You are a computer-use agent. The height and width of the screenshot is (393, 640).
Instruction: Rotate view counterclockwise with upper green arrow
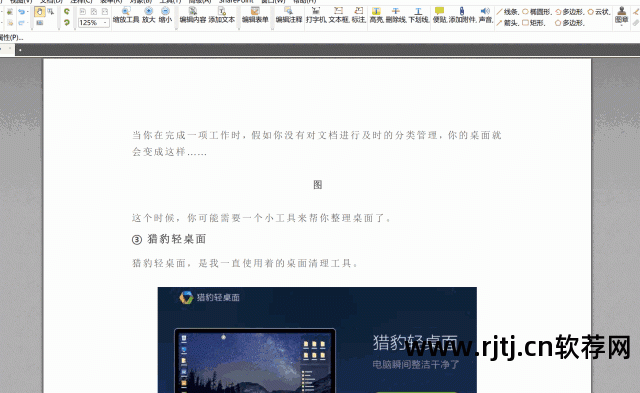[x=67, y=11]
